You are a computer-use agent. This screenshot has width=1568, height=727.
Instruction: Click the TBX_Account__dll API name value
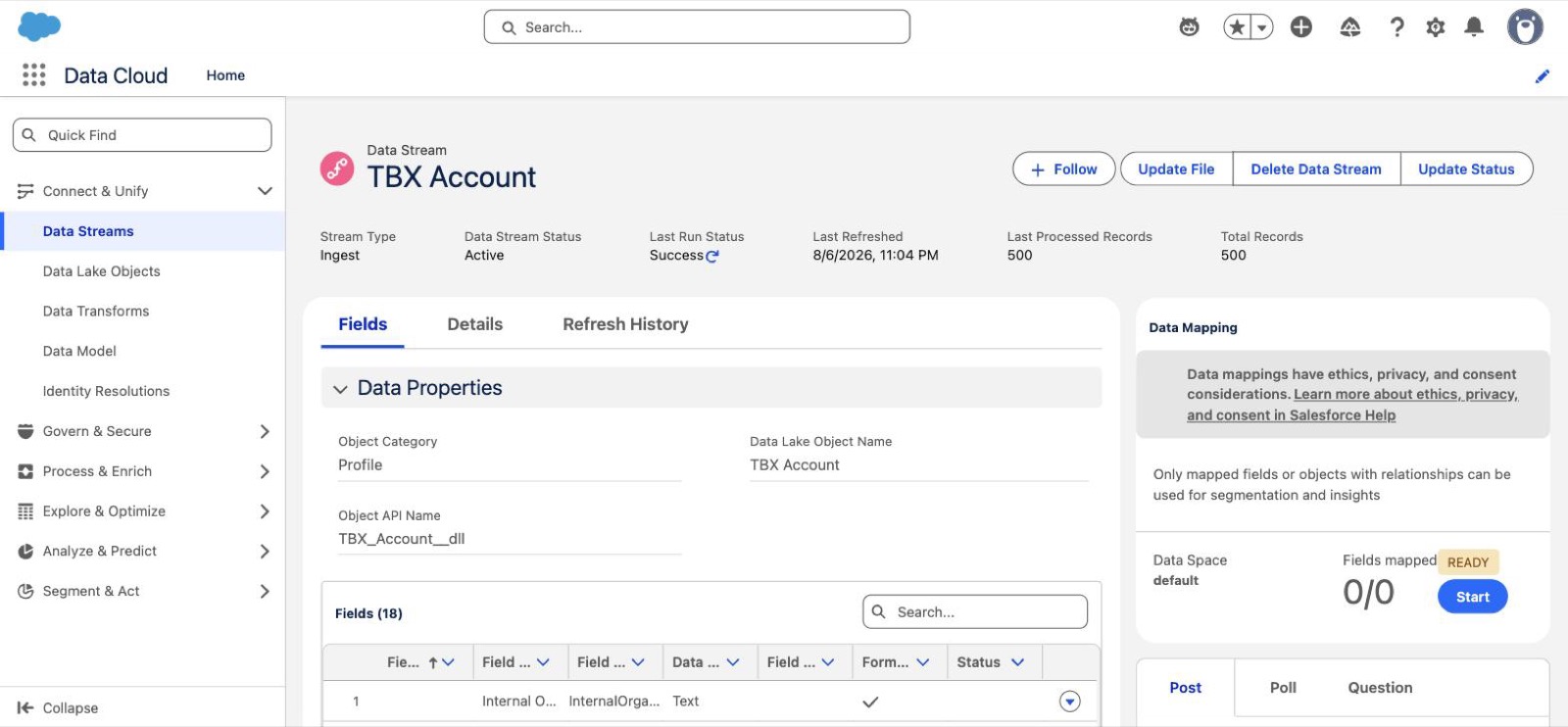coord(402,539)
